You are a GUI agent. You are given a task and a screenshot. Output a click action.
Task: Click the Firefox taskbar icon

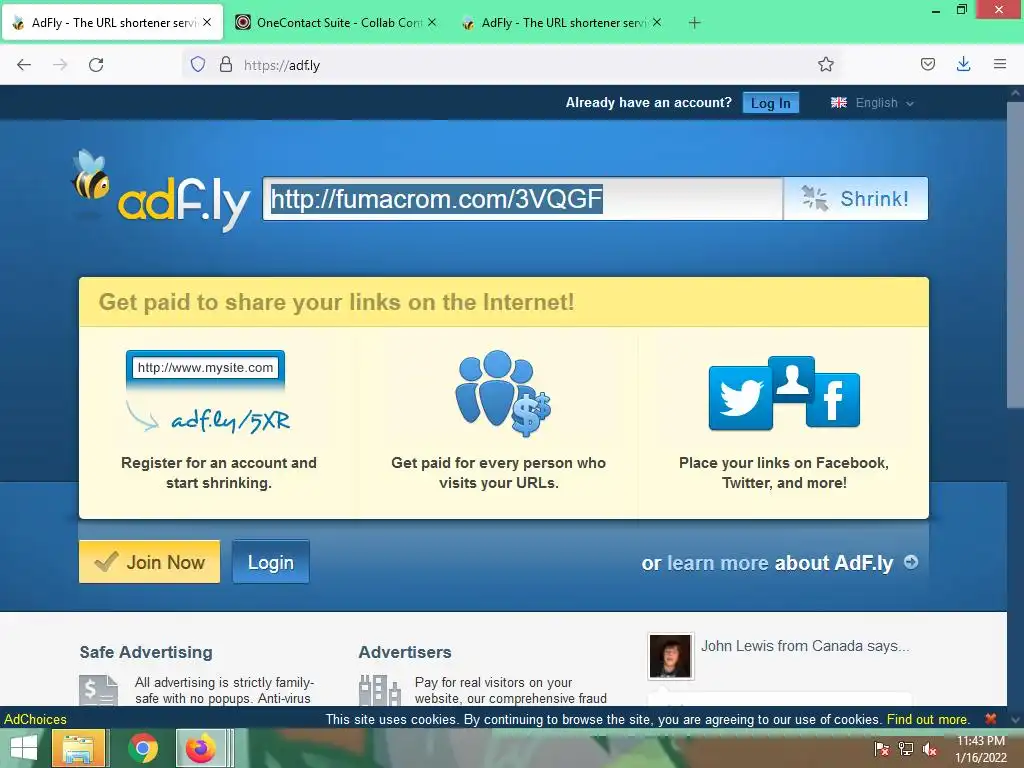[x=200, y=748]
